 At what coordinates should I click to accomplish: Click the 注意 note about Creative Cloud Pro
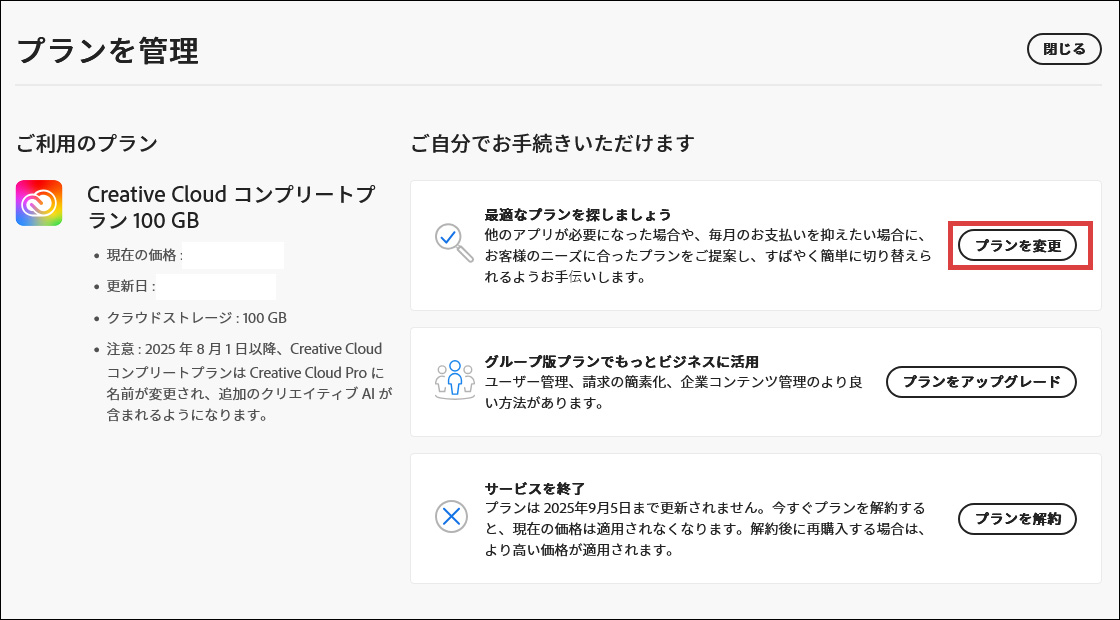pos(249,381)
